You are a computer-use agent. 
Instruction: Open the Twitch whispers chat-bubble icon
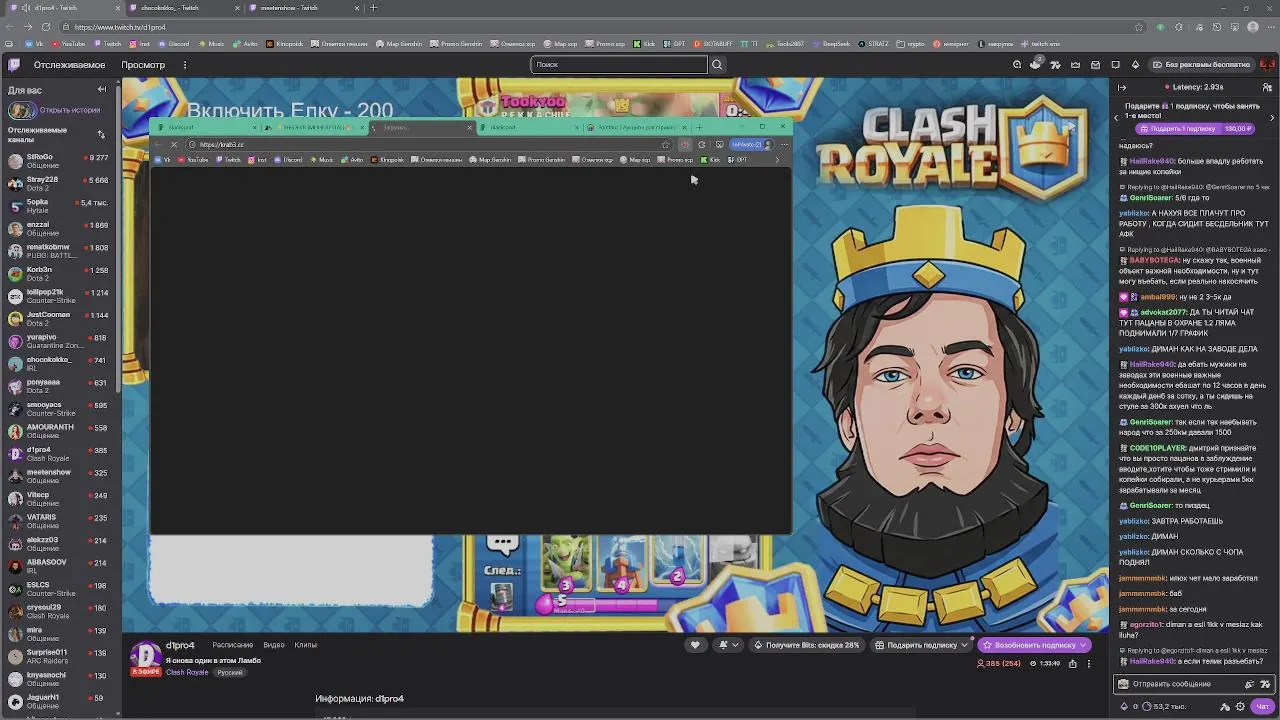point(1116,65)
